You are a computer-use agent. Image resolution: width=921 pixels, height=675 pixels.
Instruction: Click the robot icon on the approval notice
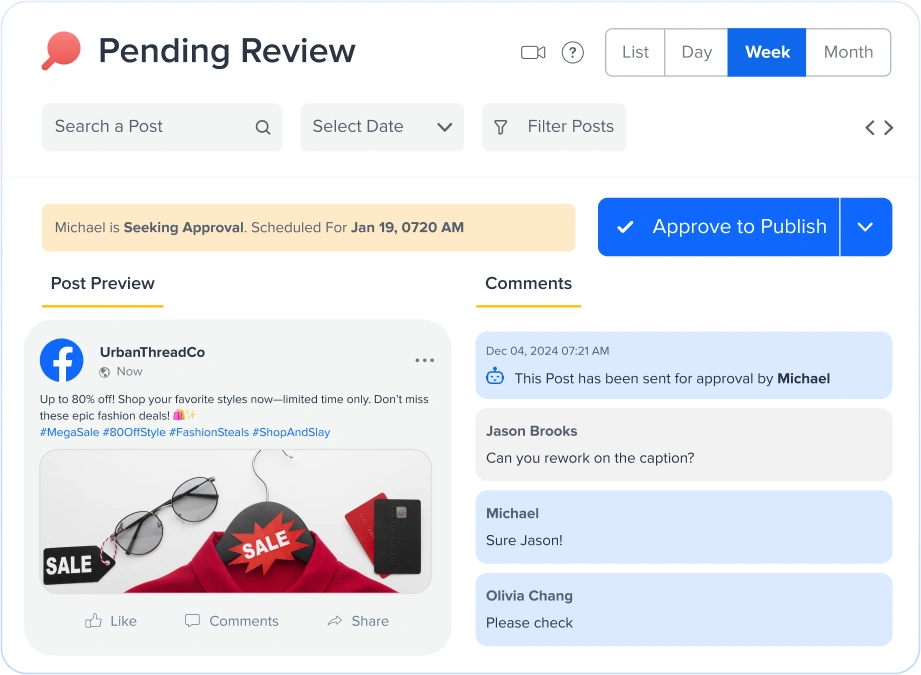pos(494,378)
